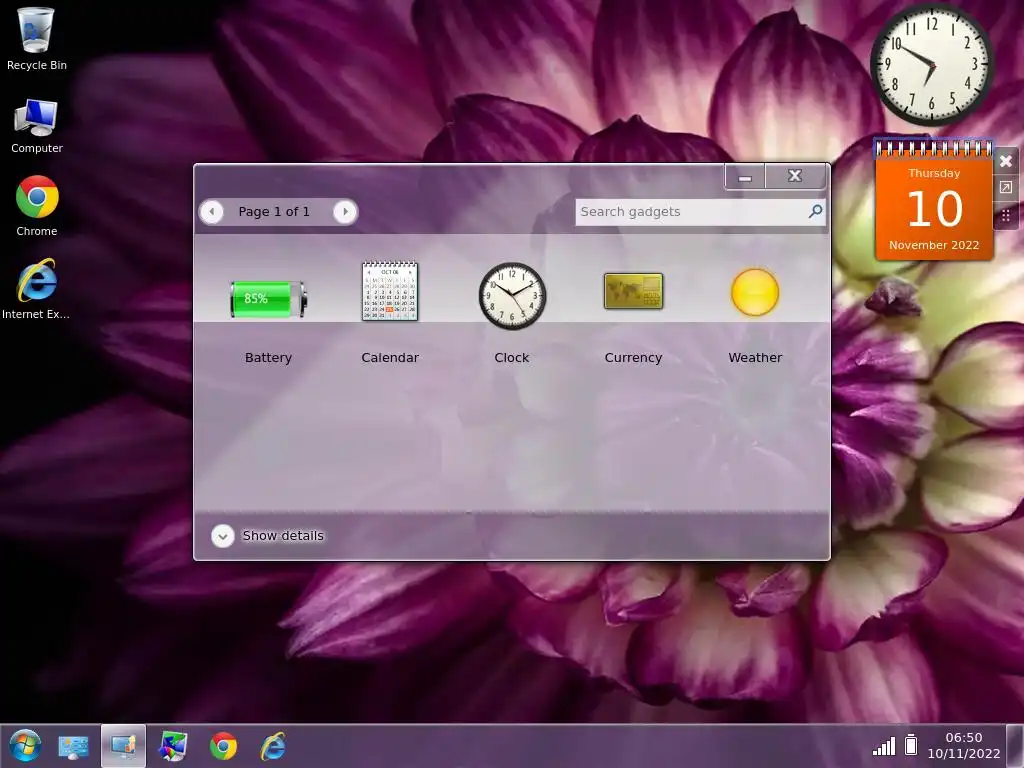Select the Currency gadget icon

(x=633, y=291)
